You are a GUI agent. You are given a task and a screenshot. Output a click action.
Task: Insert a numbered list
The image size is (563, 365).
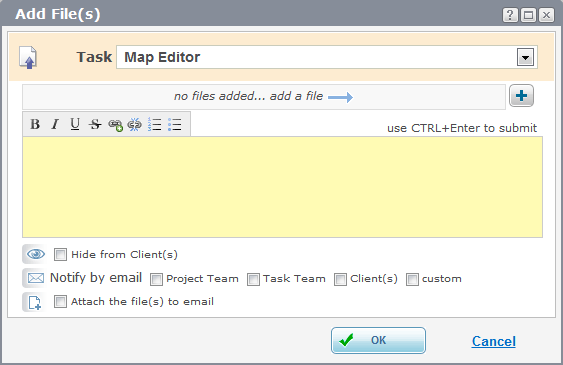tap(155, 124)
